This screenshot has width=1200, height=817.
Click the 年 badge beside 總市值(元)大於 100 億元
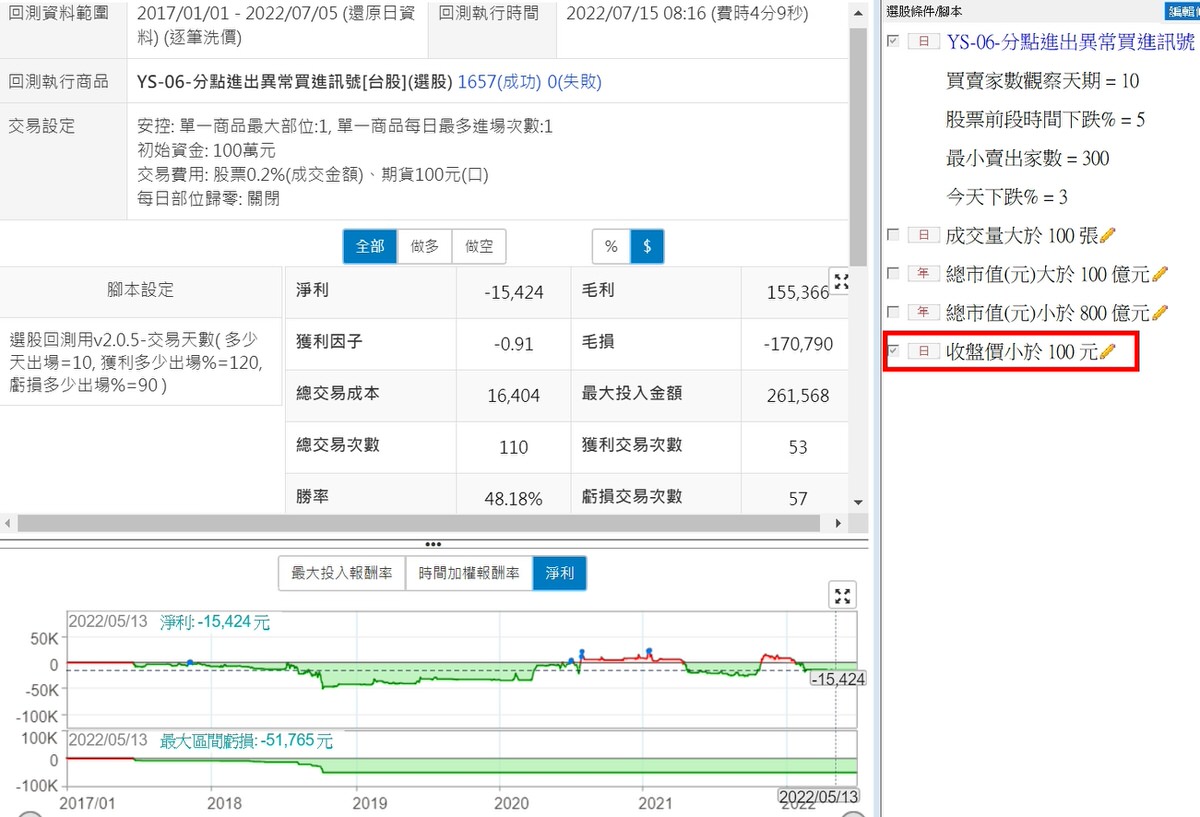tap(922, 274)
